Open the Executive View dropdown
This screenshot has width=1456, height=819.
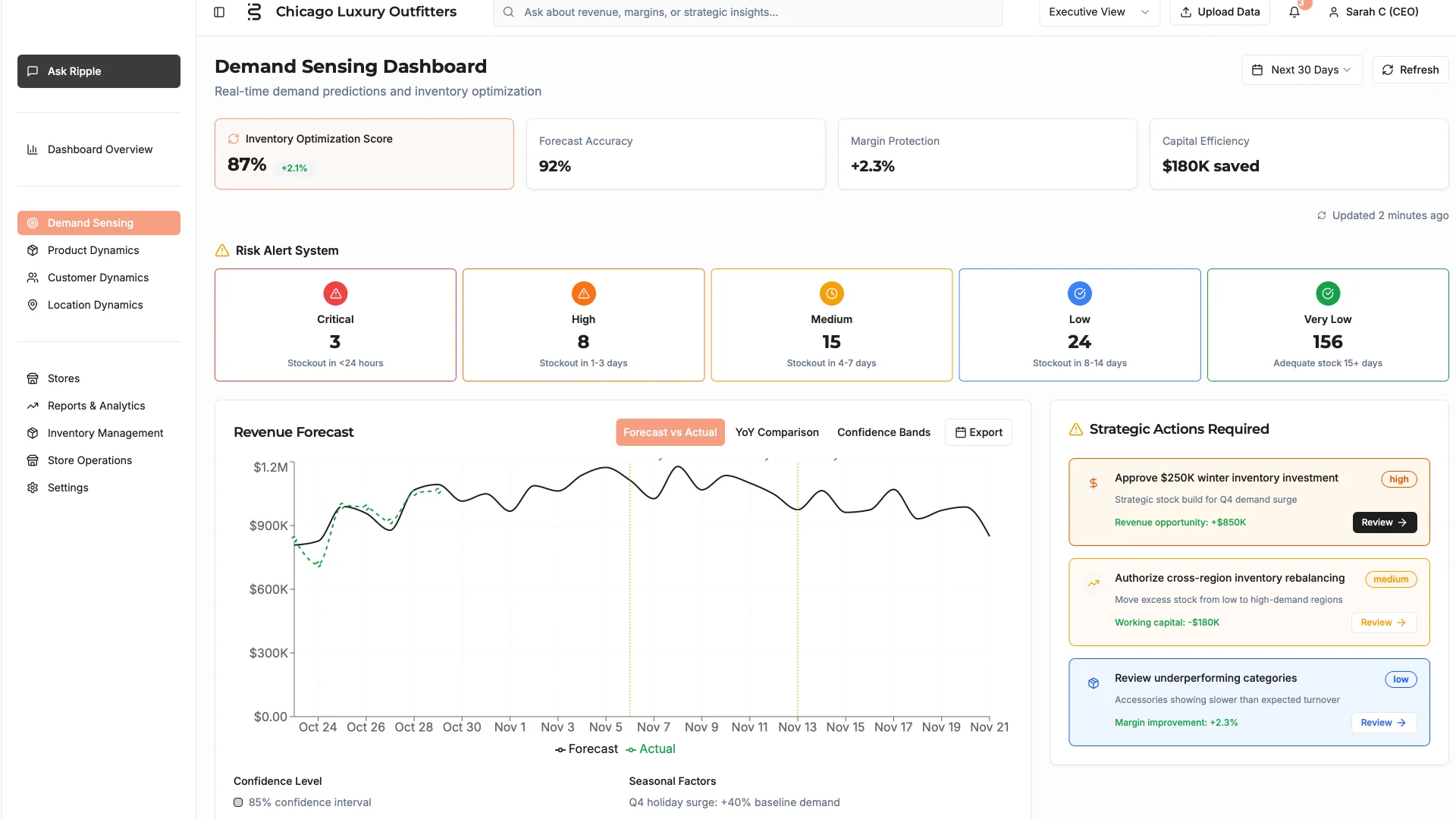[x=1098, y=12]
